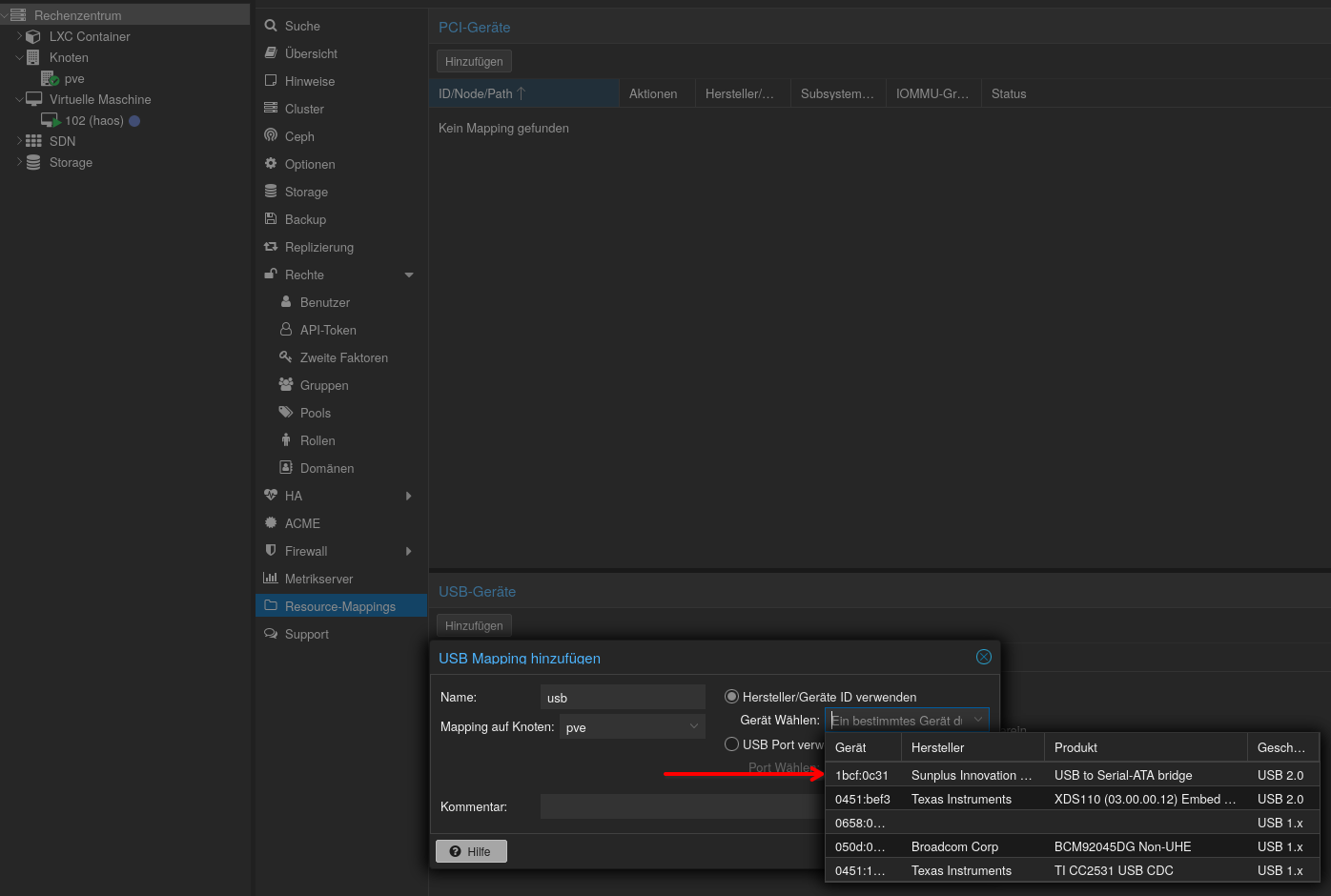Expand the Firewall submenu arrow
Screen dimensions: 1331x896
pyautogui.click(x=409, y=551)
